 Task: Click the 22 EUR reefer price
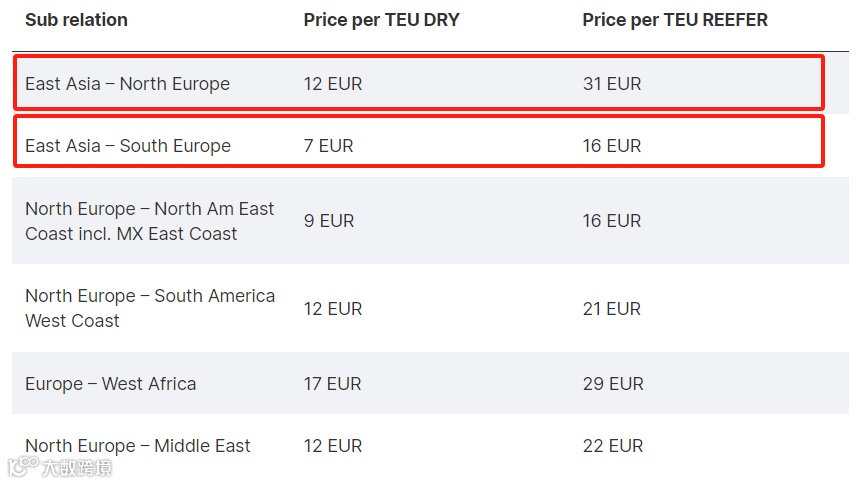click(x=613, y=446)
